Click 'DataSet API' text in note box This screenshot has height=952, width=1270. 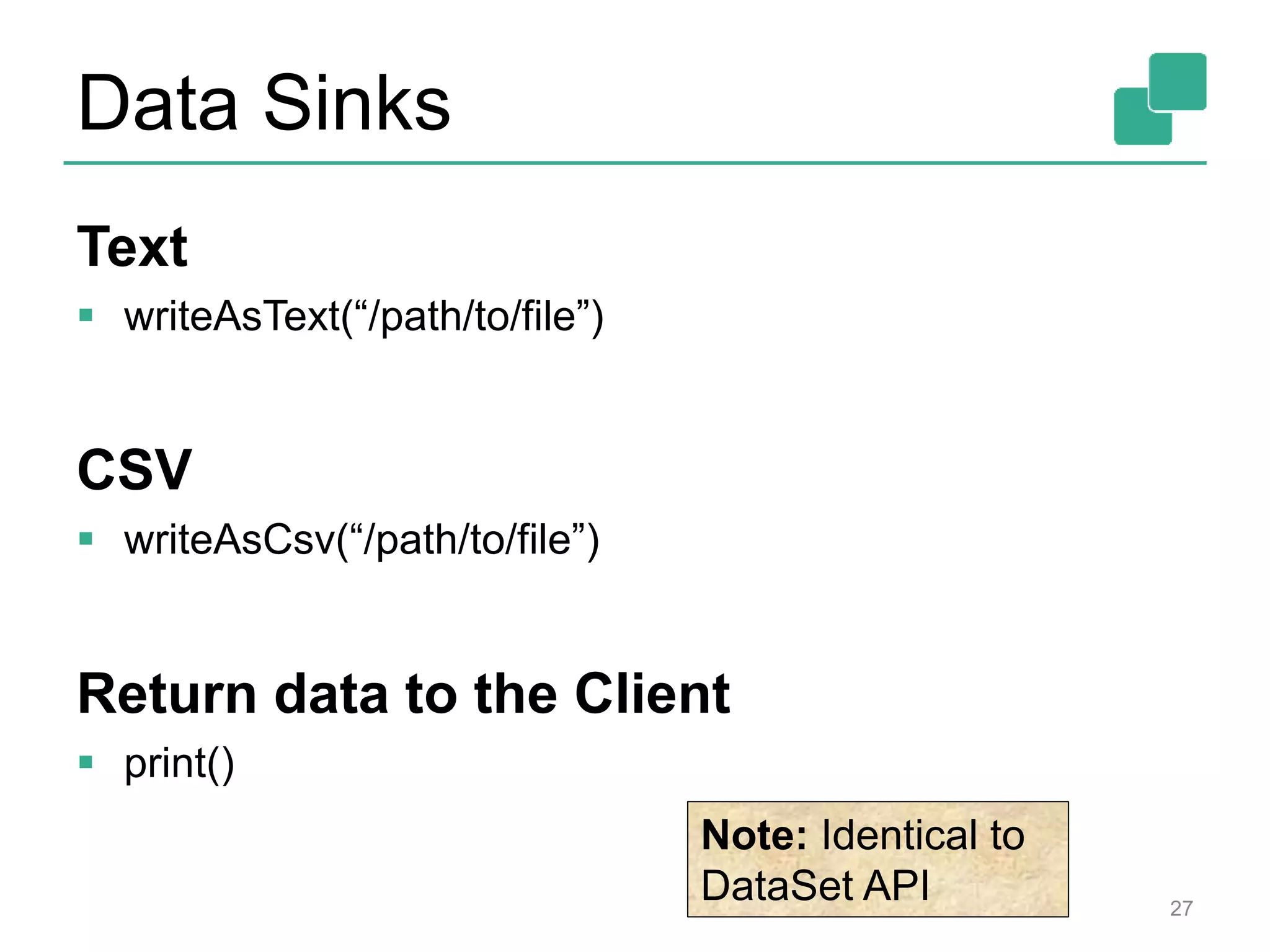click(815, 885)
